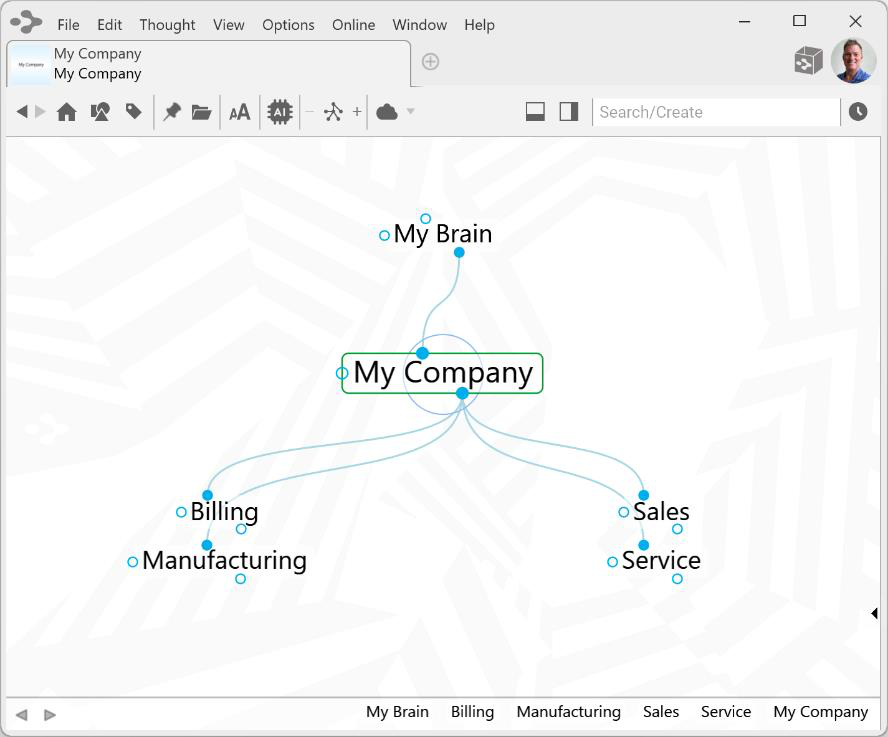This screenshot has width=888, height=737.
Task: Click the Search/Create input field
Action: coord(716,112)
